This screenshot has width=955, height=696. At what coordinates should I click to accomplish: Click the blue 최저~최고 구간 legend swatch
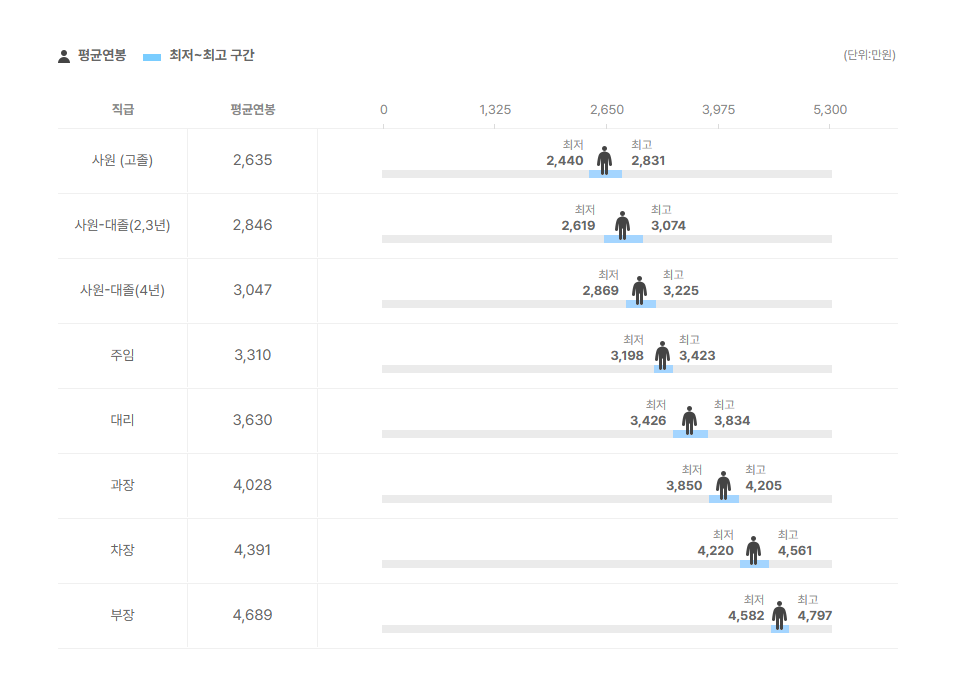click(x=152, y=57)
